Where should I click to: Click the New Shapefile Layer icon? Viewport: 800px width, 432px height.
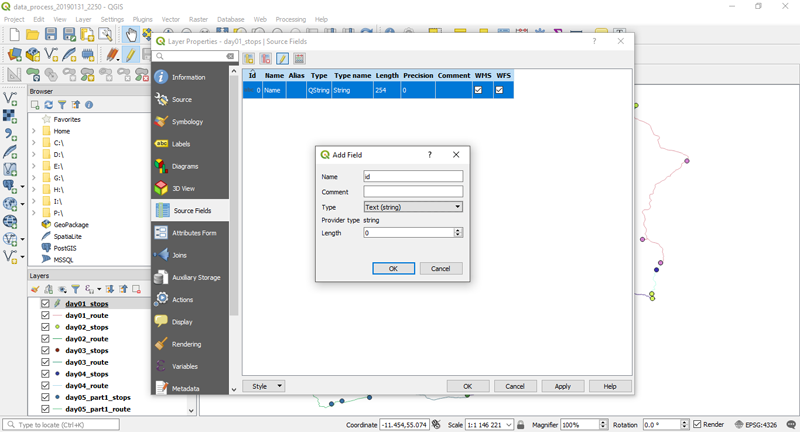[51, 54]
